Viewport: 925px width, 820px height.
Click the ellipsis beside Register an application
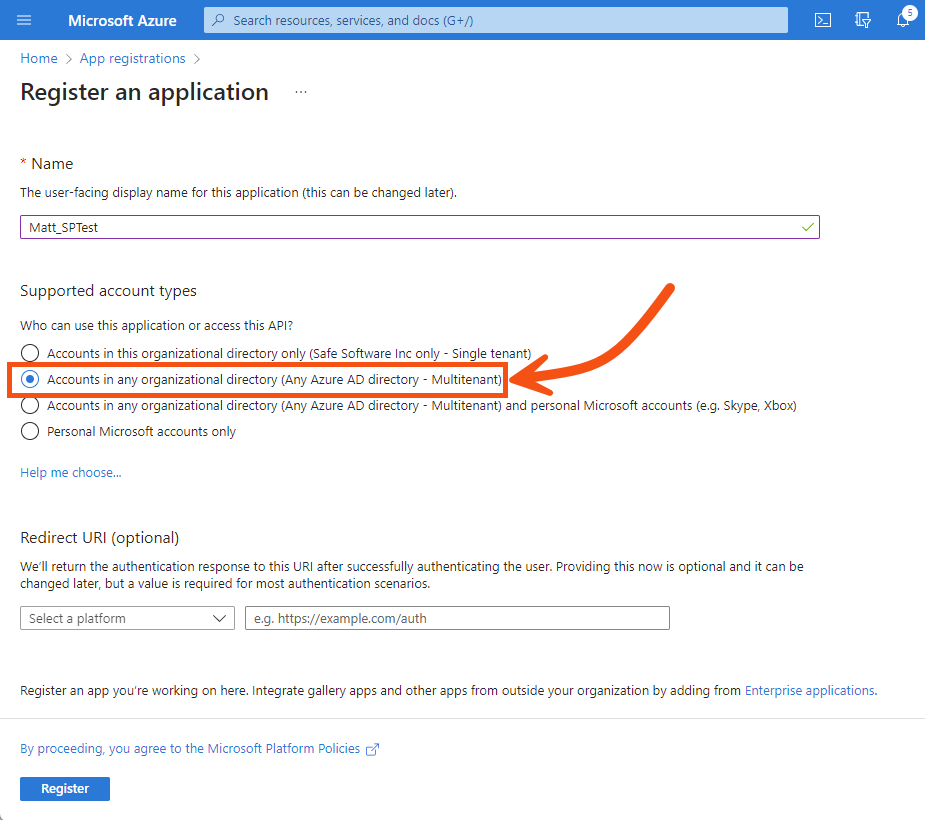coord(300,91)
